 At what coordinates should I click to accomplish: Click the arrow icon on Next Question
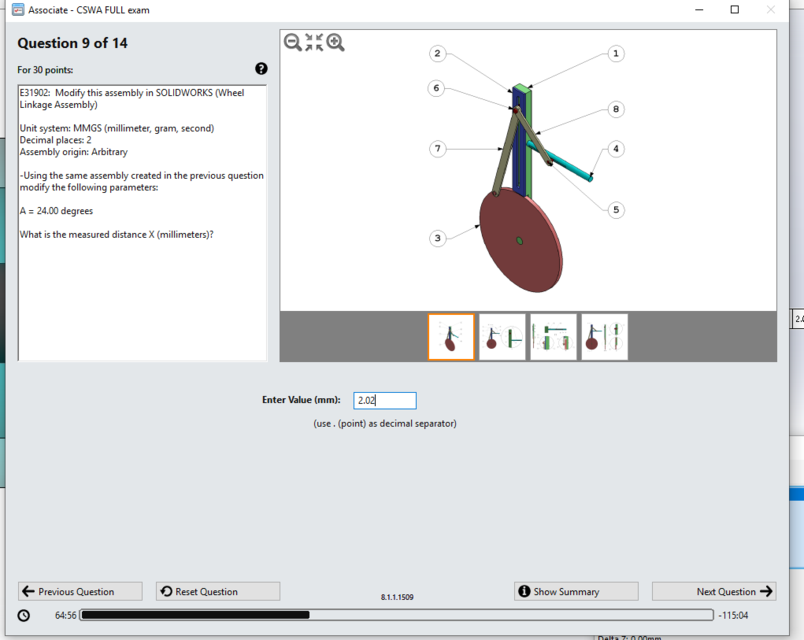tap(766, 590)
